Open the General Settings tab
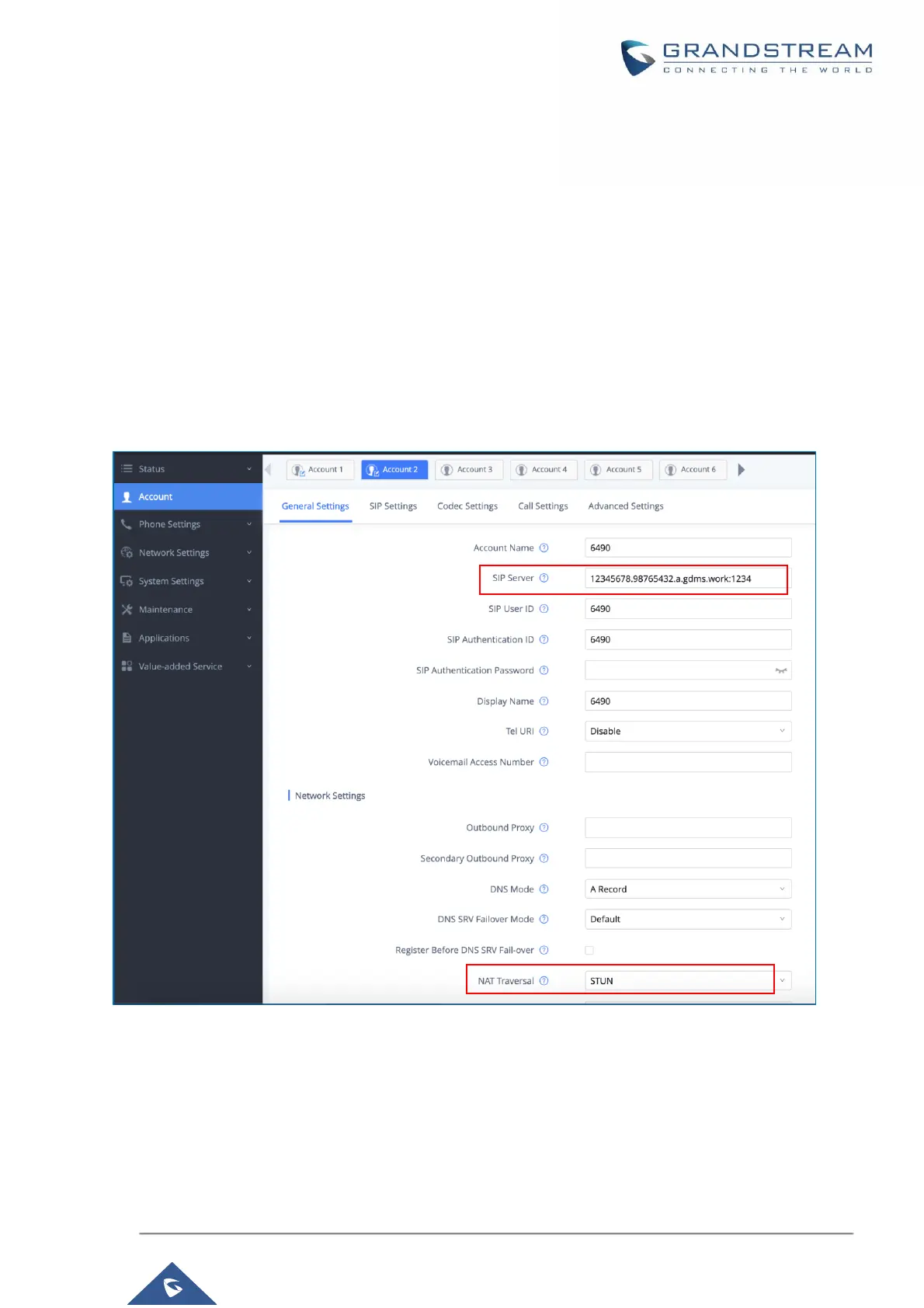 pyautogui.click(x=315, y=506)
